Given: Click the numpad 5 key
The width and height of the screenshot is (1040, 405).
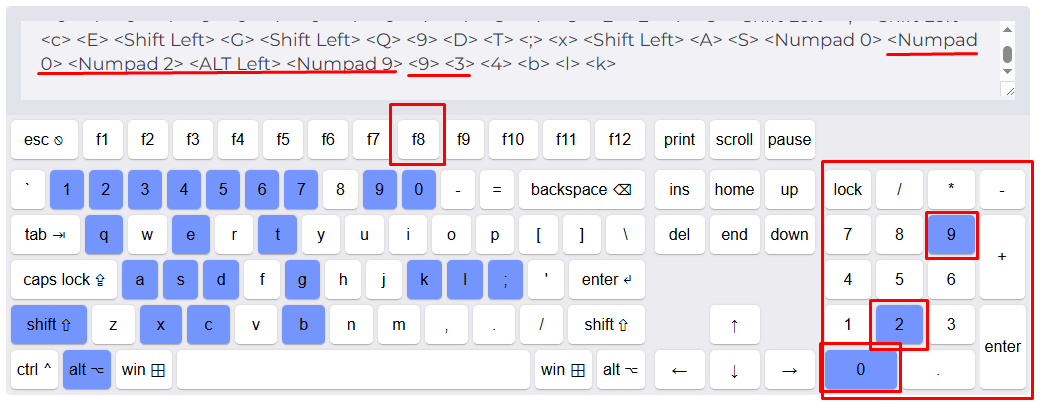Looking at the screenshot, I should pos(899,280).
